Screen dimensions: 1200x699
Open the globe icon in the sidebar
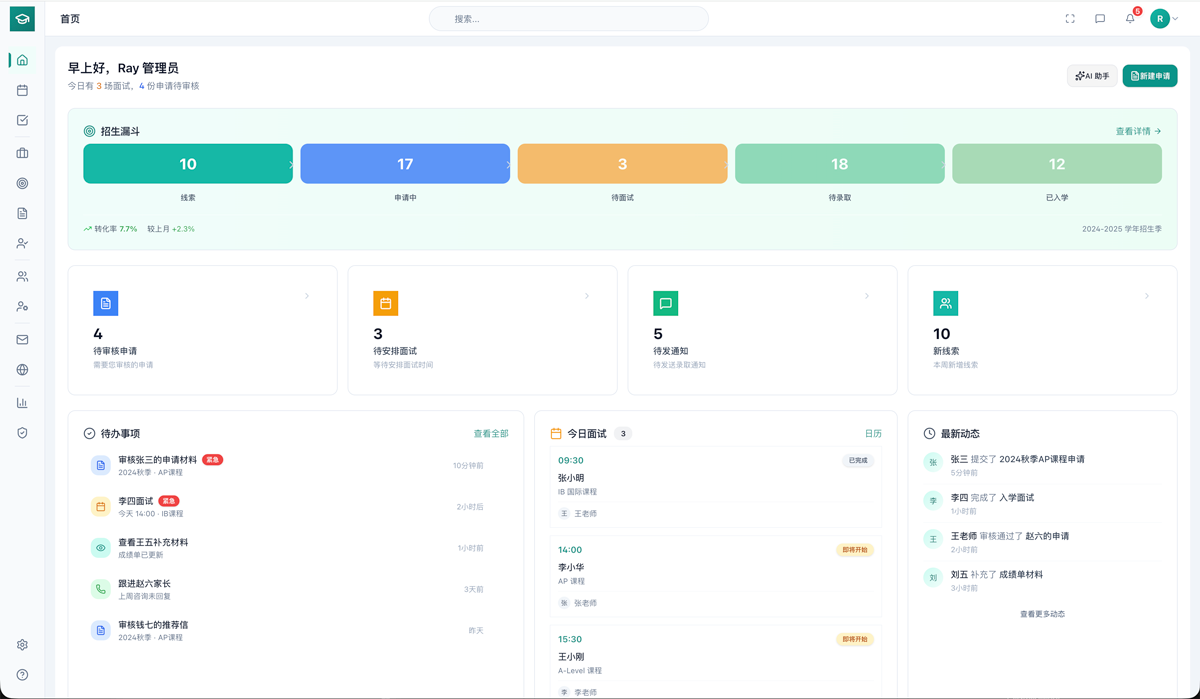pos(22,370)
